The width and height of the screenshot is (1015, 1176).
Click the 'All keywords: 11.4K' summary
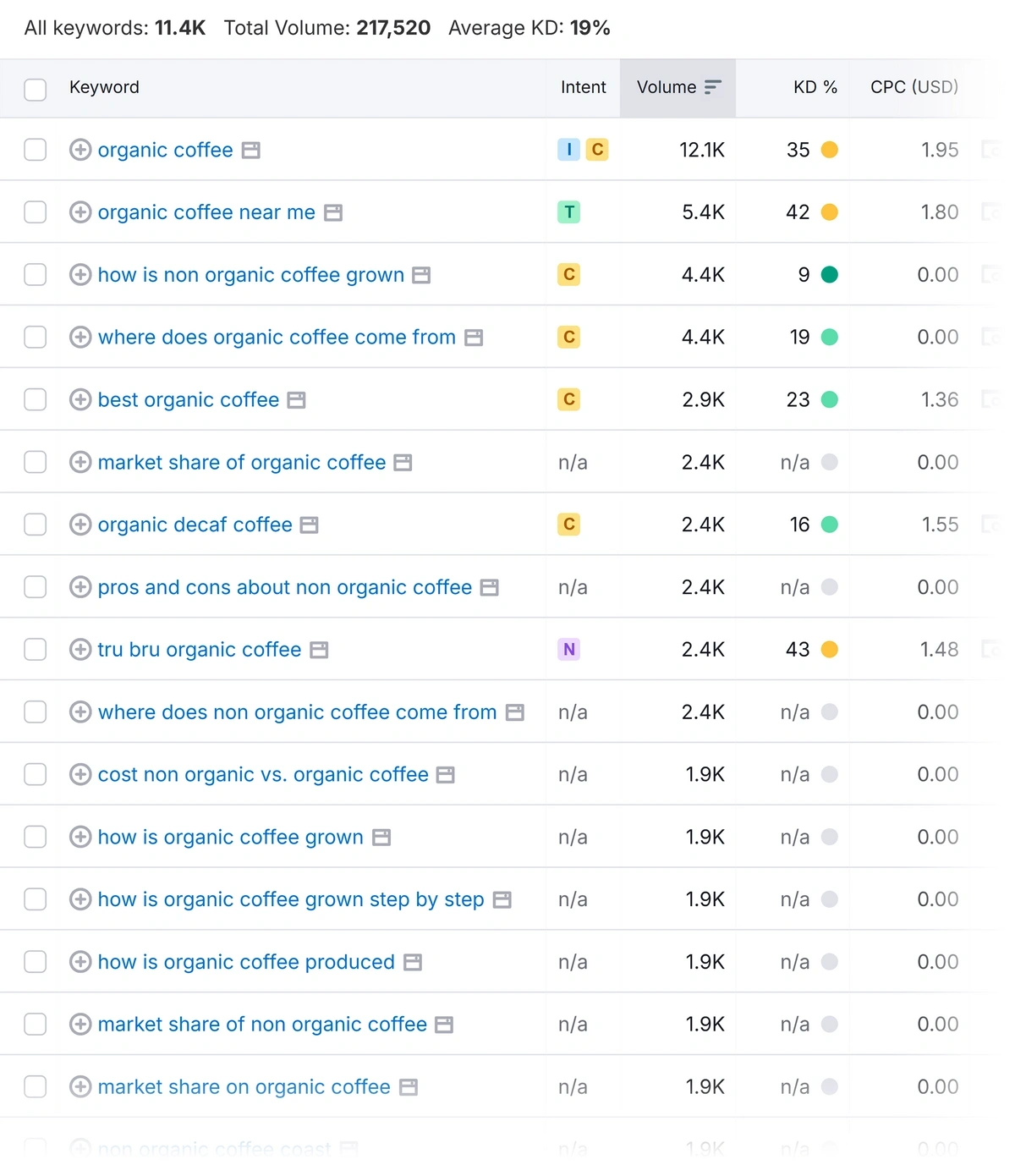point(115,28)
